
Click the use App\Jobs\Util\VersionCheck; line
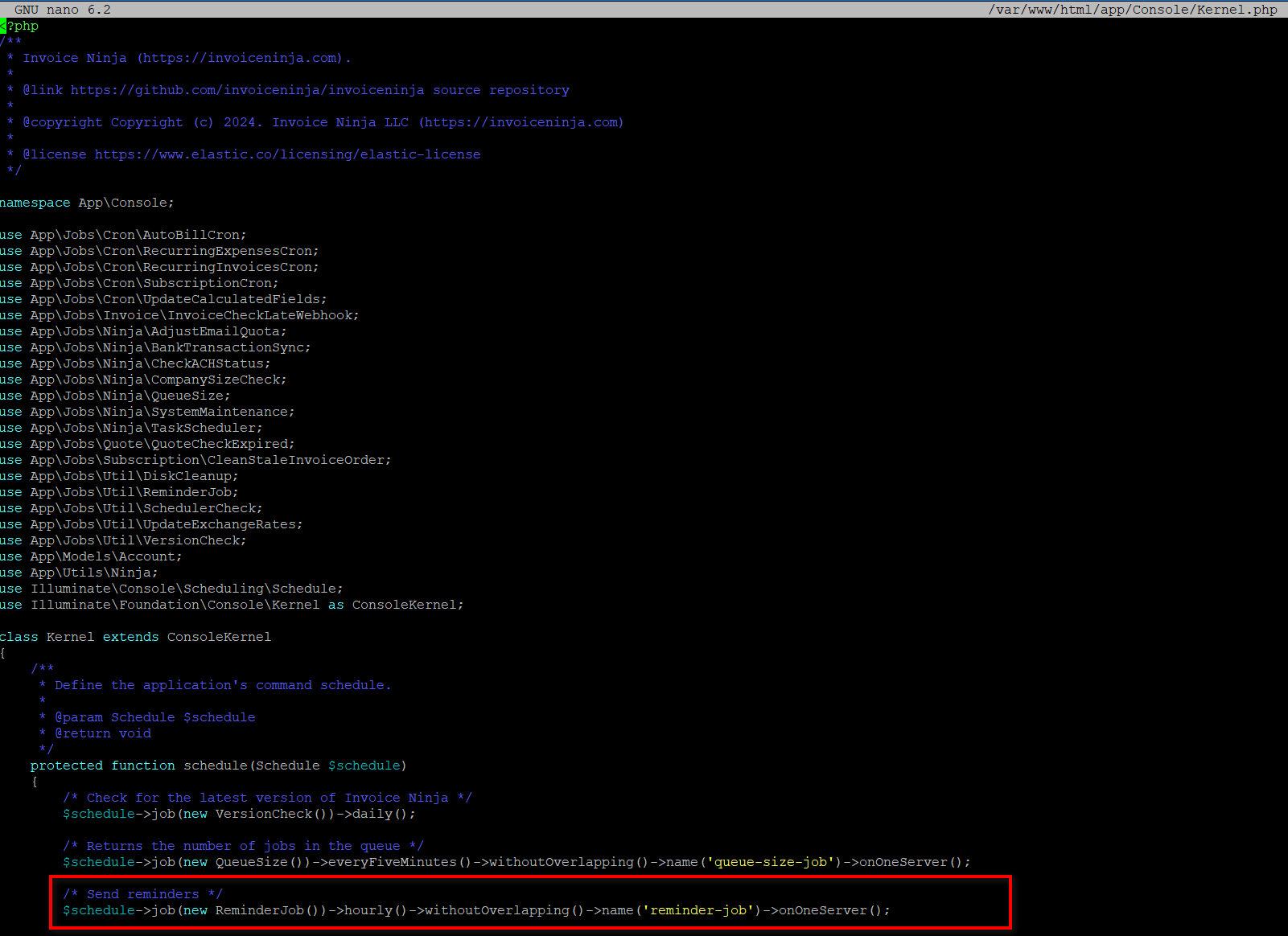pos(123,540)
